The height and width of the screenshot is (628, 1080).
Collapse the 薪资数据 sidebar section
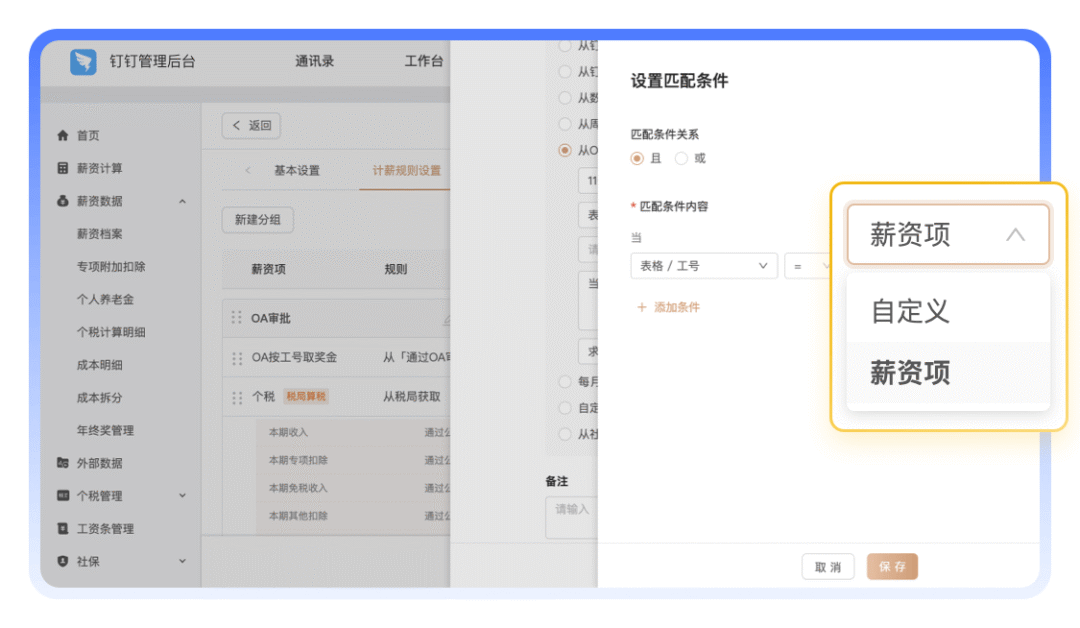click(182, 201)
